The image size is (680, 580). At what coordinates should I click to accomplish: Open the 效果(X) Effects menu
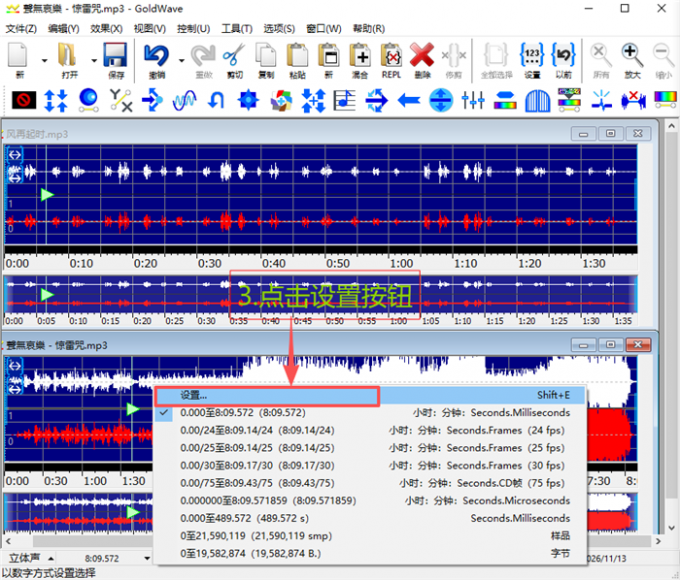coord(106,28)
